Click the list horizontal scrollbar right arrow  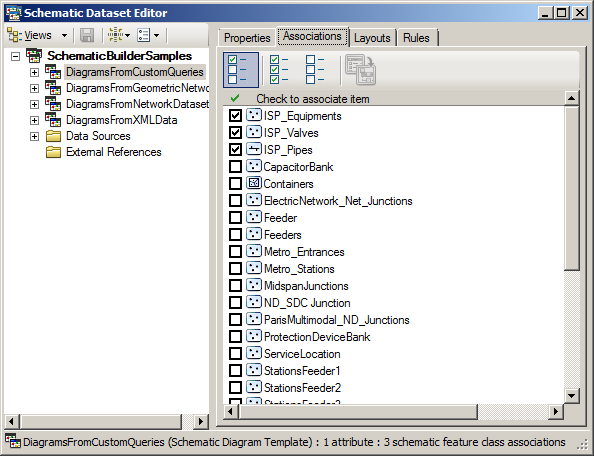556,411
